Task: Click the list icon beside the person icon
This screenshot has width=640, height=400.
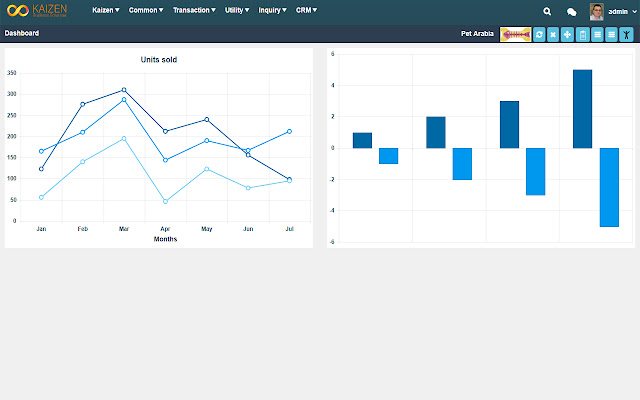Action: (611, 35)
